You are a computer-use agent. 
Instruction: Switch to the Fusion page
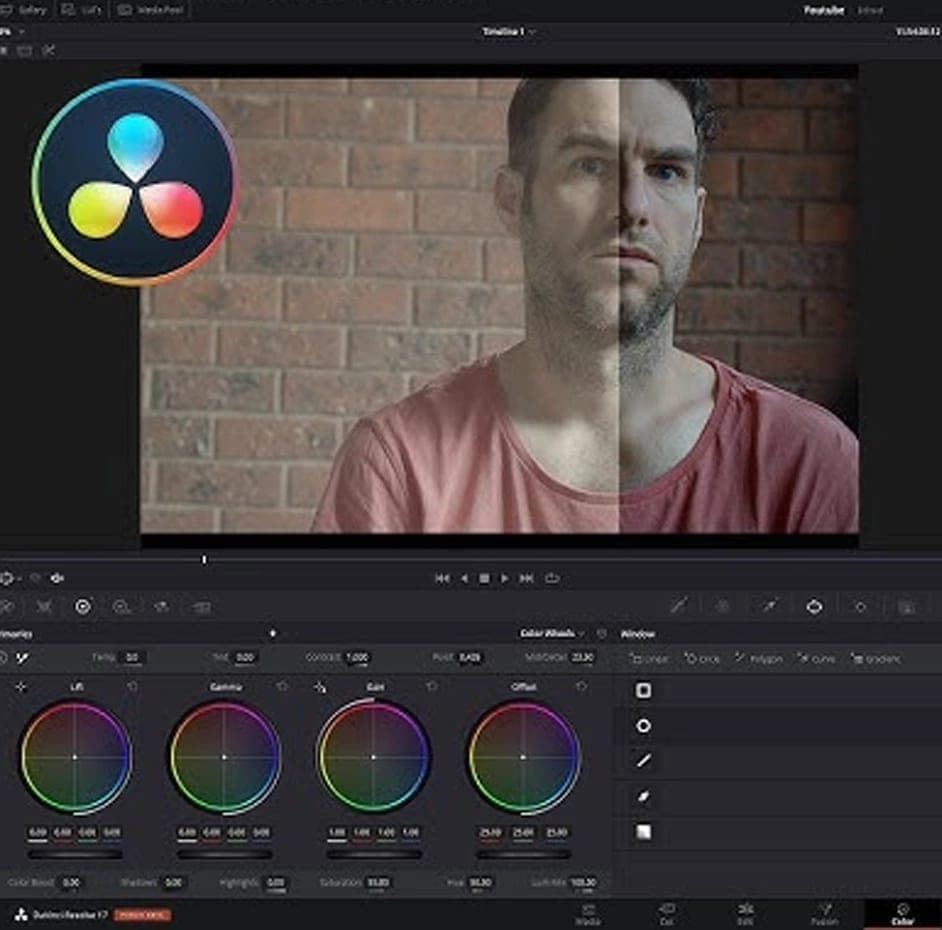pyautogui.click(x=824, y=914)
